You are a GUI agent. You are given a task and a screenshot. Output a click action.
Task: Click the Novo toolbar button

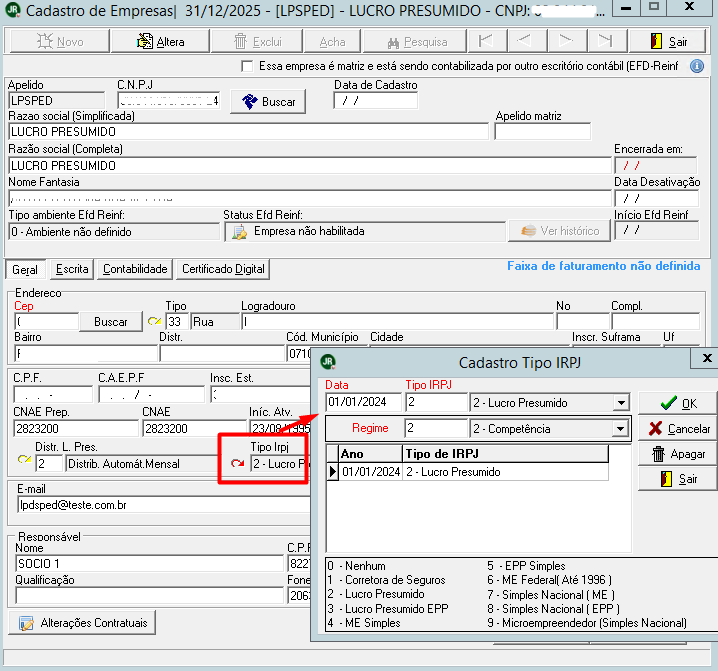click(60, 42)
